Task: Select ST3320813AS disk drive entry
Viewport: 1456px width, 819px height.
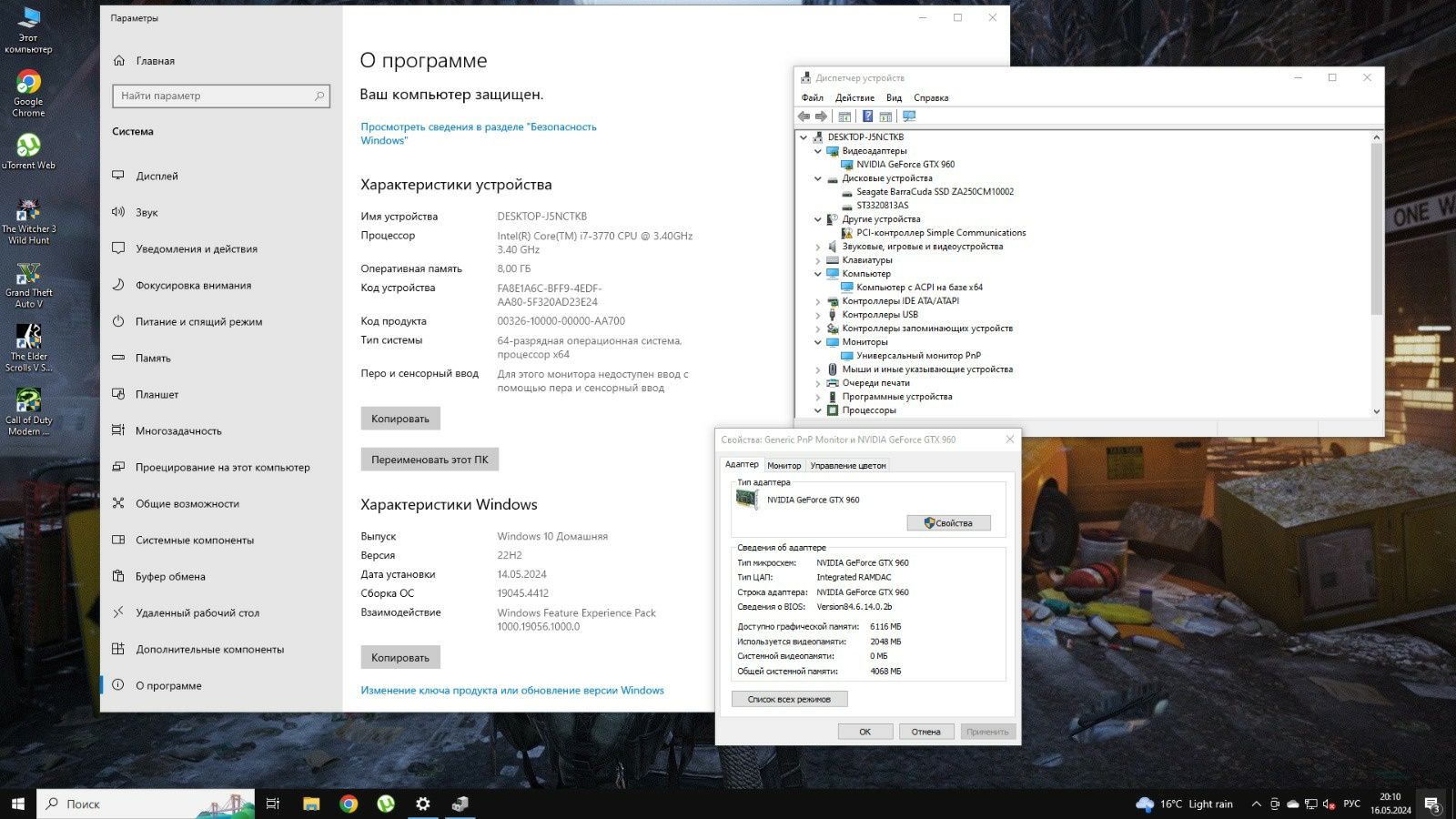Action: click(882, 206)
